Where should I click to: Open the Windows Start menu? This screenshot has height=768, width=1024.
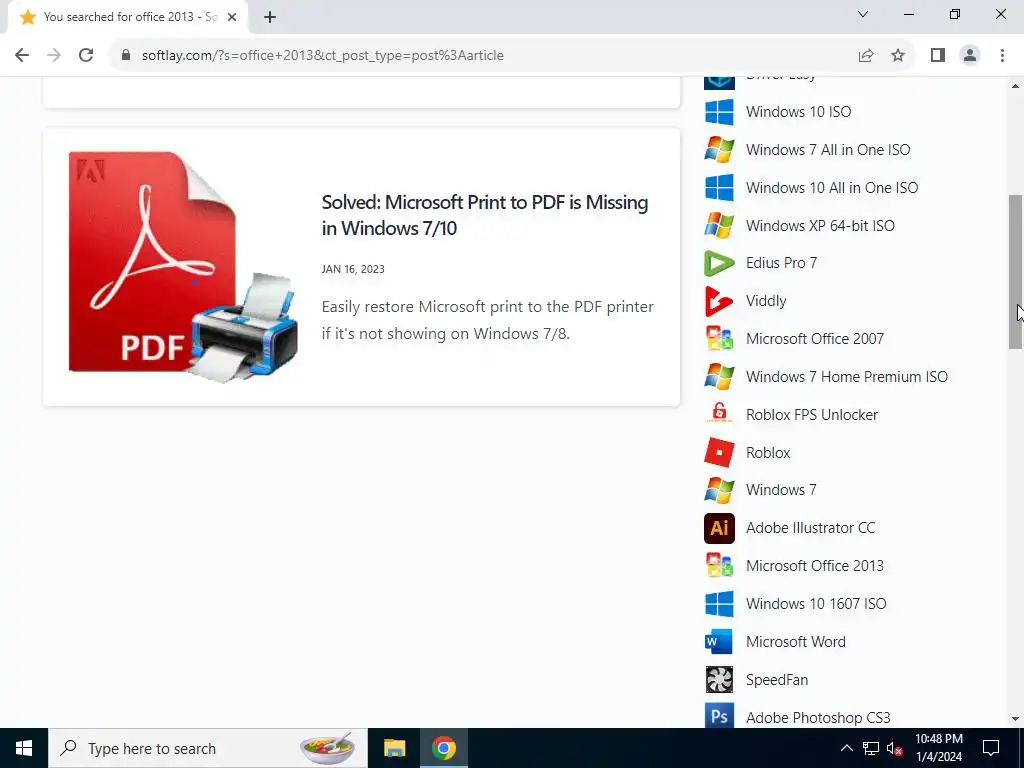(24, 748)
